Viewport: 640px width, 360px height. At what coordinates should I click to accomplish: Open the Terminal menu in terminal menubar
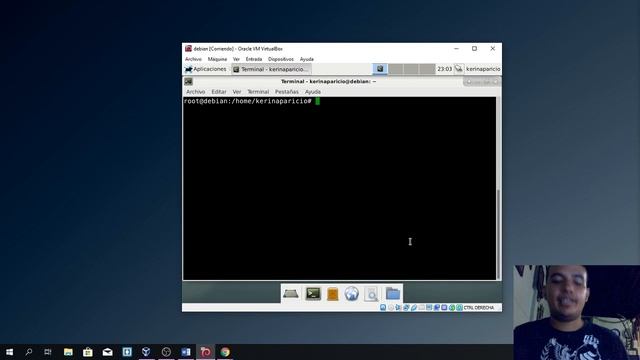pyautogui.click(x=258, y=92)
